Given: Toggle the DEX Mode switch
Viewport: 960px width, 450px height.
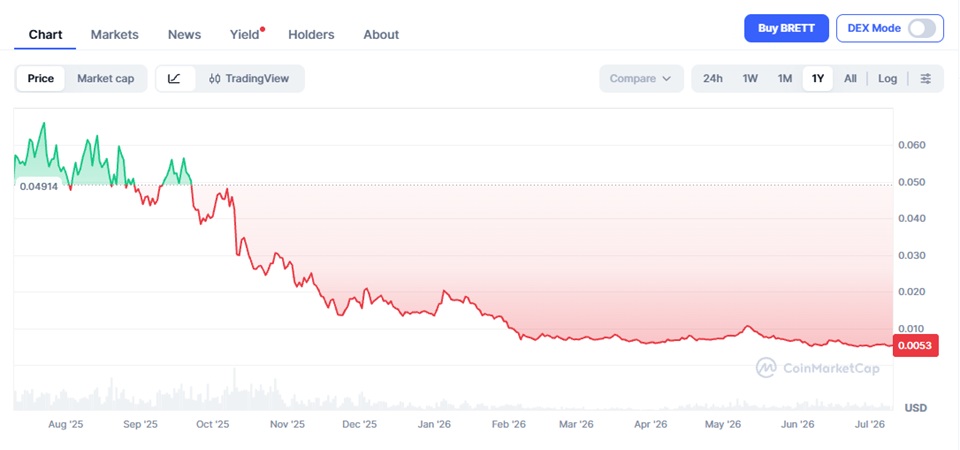Looking at the screenshot, I should [x=922, y=28].
